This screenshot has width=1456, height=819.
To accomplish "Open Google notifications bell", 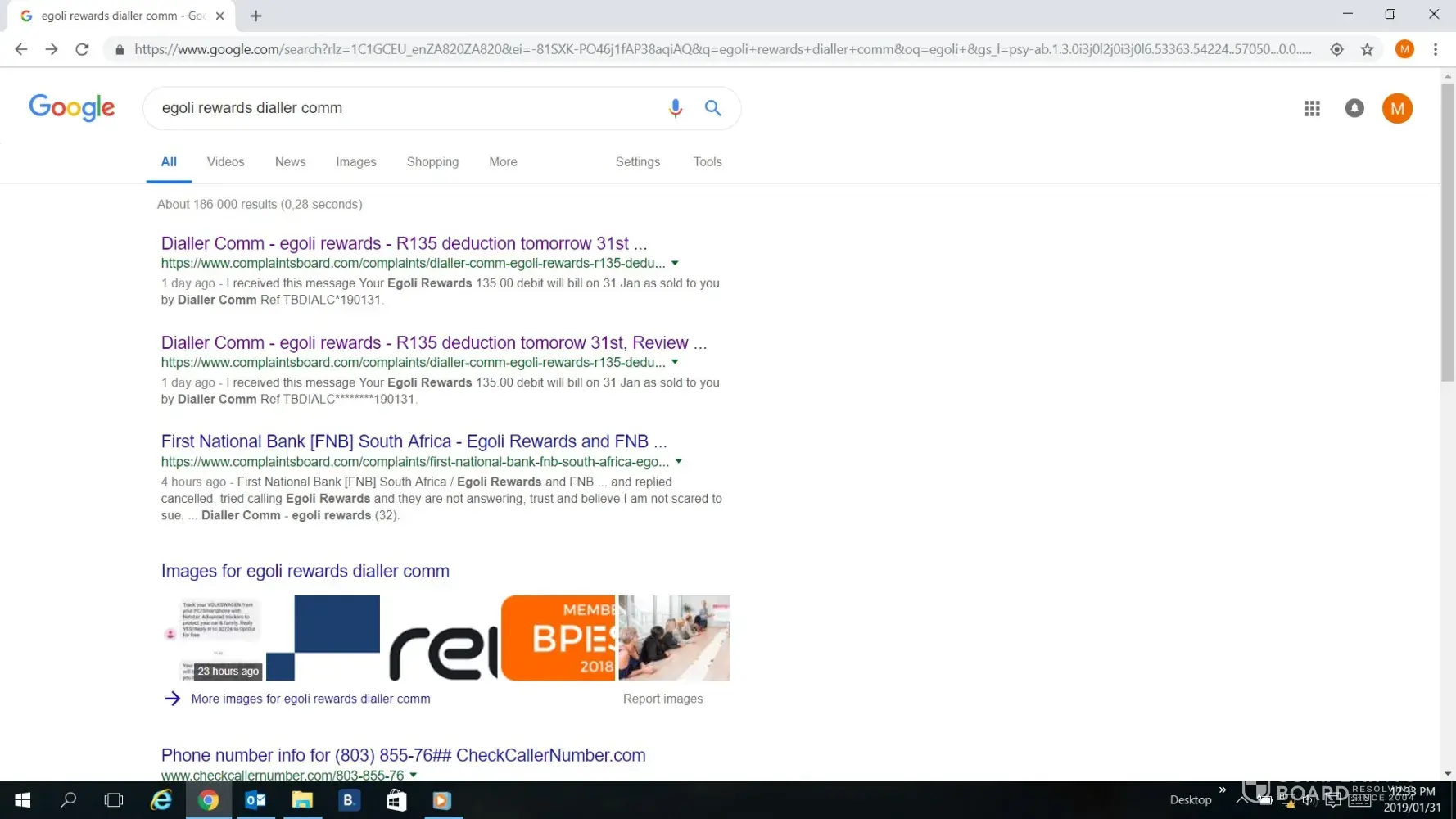I will (1354, 108).
